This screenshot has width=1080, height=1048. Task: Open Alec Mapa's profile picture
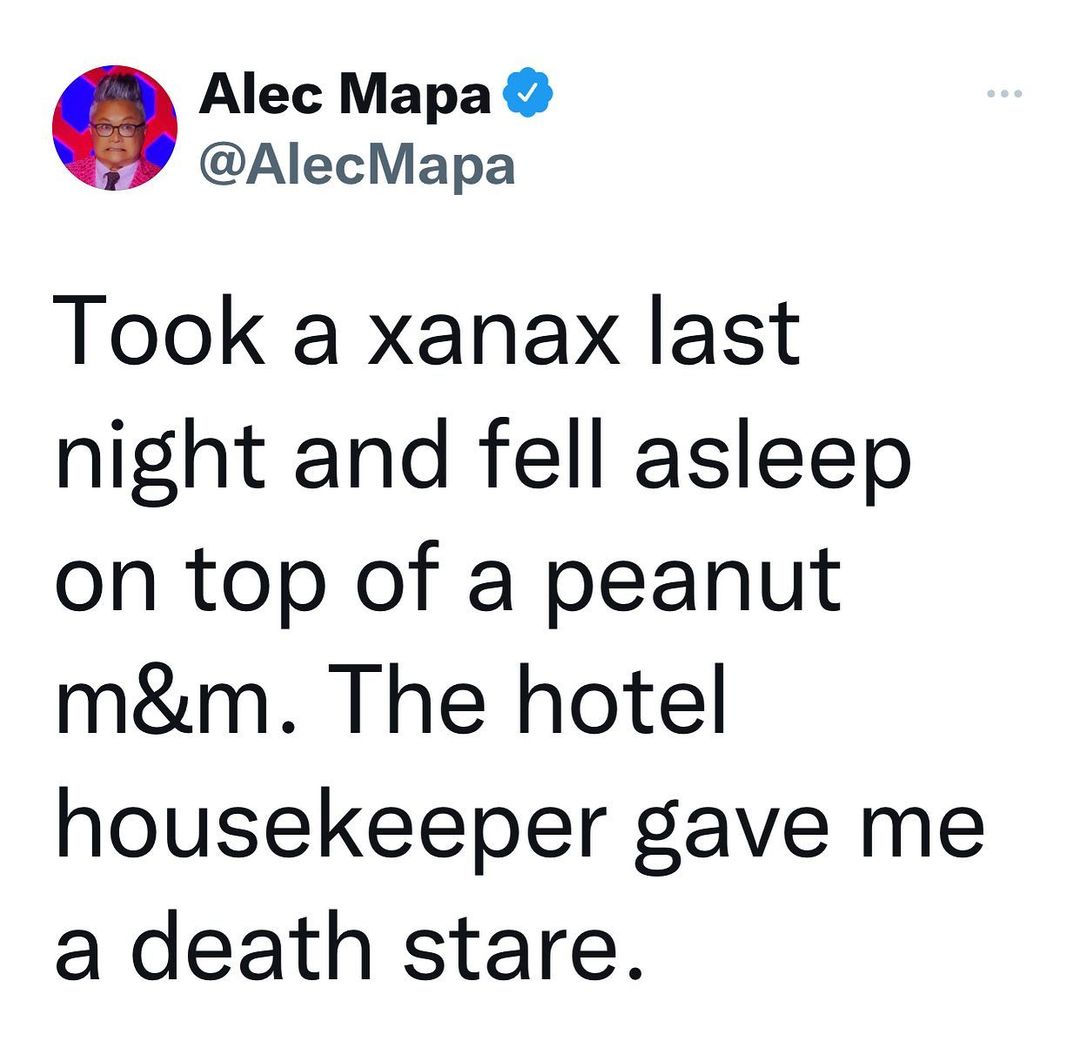point(114,128)
